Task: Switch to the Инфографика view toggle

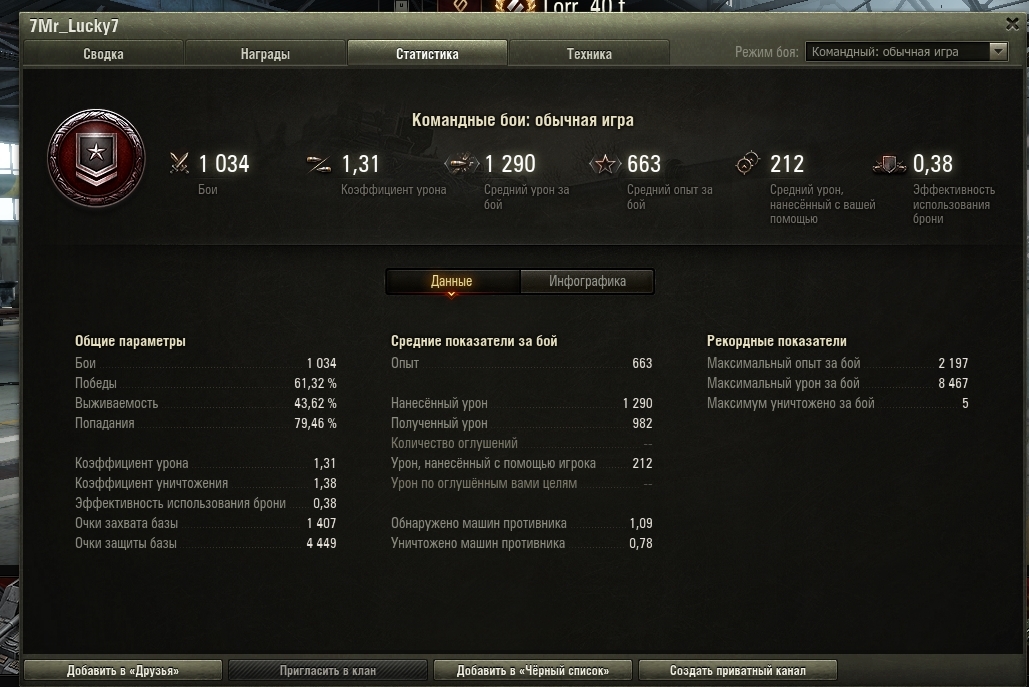Action: click(587, 281)
